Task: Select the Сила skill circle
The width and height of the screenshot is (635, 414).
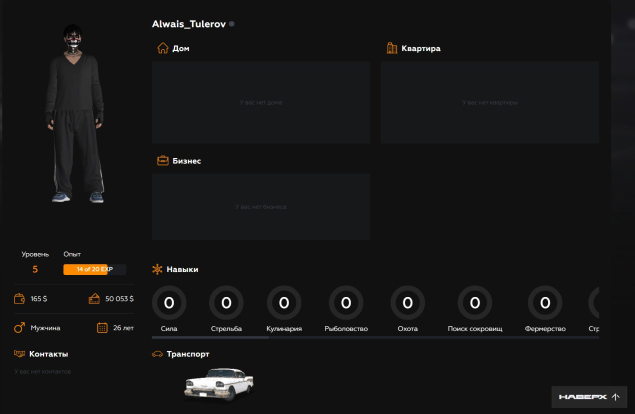Action: click(x=169, y=302)
